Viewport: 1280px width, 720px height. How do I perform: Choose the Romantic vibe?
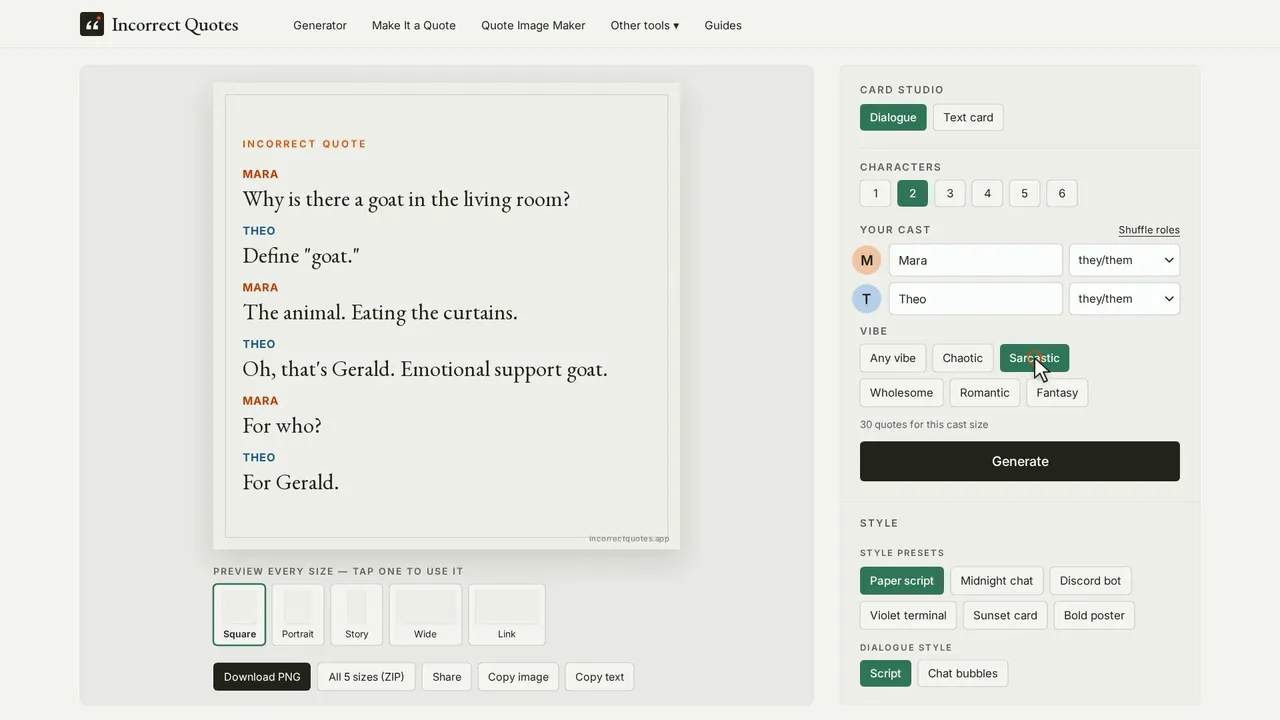coord(985,393)
